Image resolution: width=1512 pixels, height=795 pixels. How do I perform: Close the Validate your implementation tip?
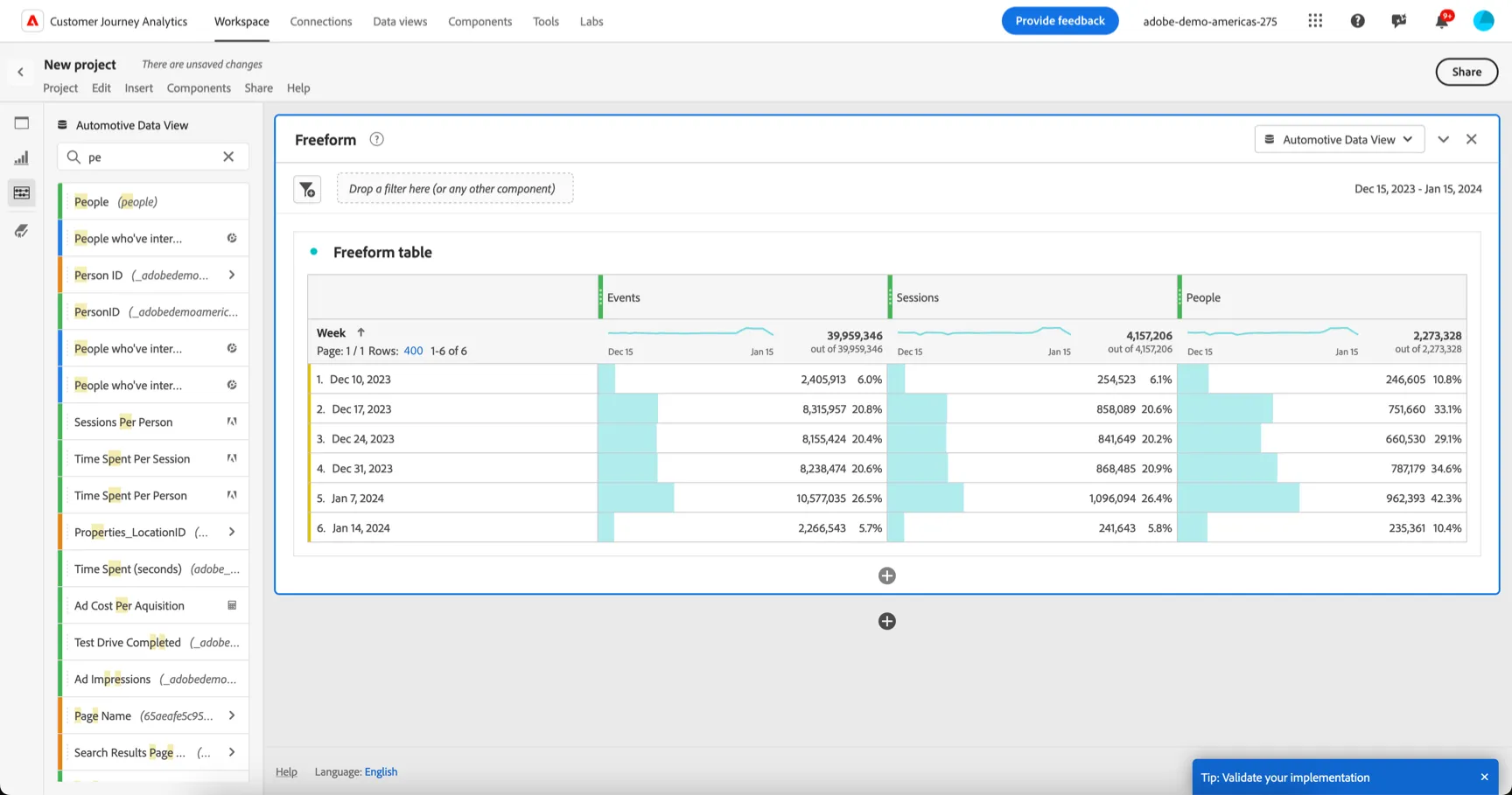tap(1484, 777)
